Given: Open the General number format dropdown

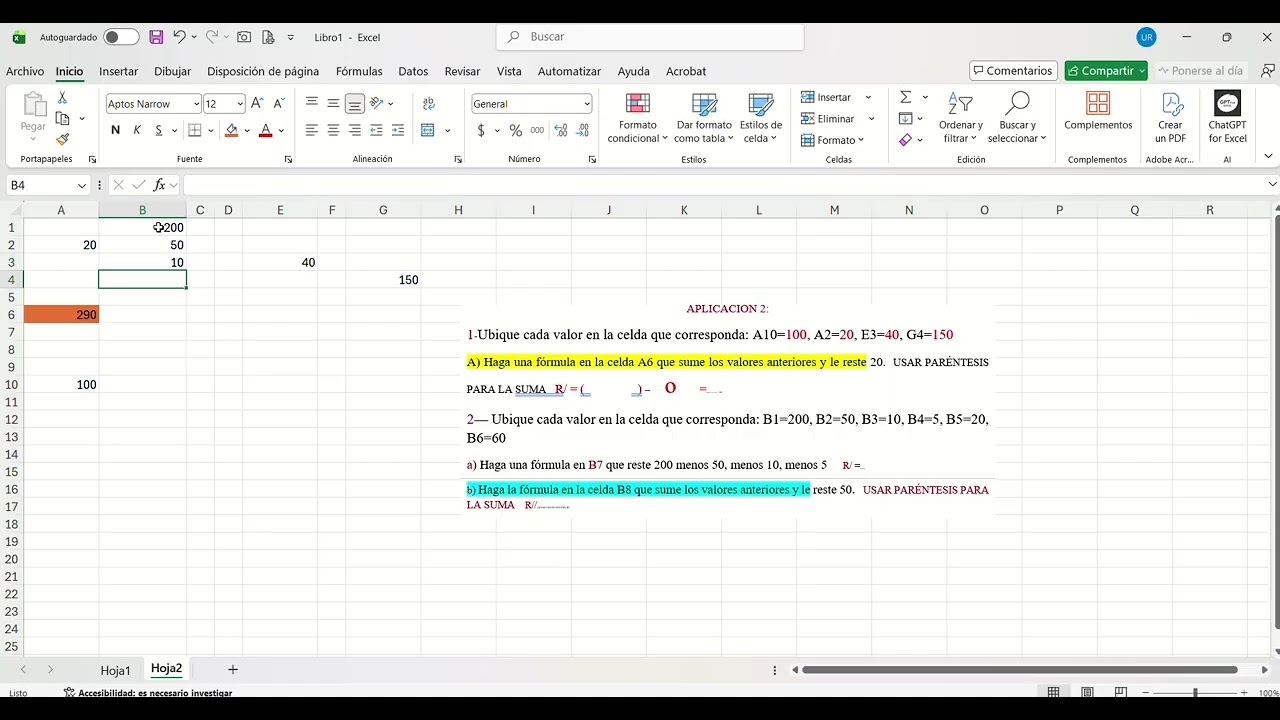Looking at the screenshot, I should pos(586,104).
